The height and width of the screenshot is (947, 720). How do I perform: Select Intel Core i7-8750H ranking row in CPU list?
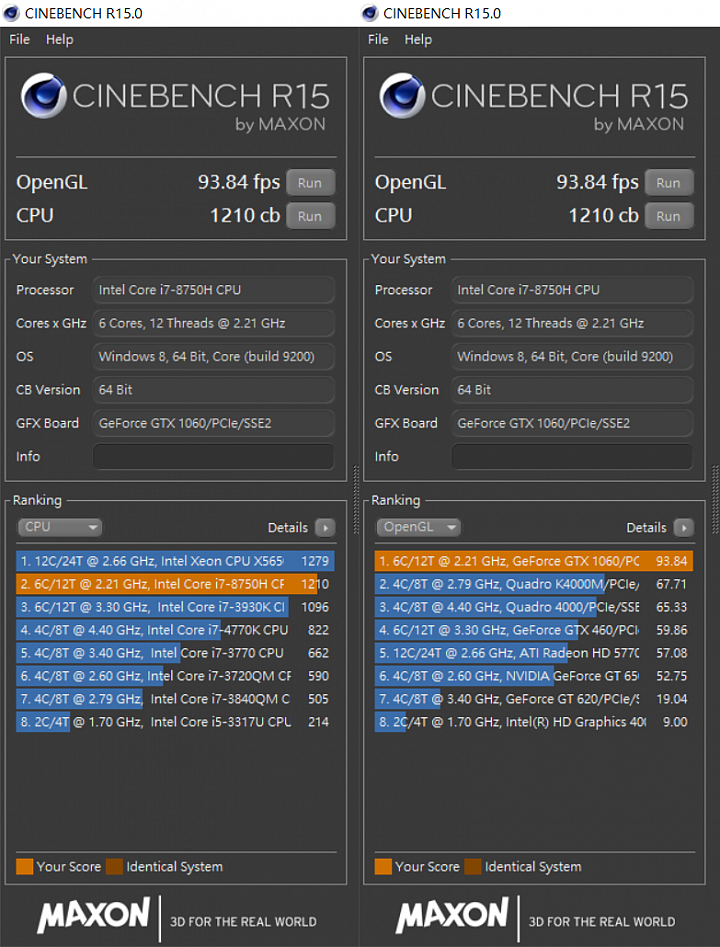(x=175, y=584)
